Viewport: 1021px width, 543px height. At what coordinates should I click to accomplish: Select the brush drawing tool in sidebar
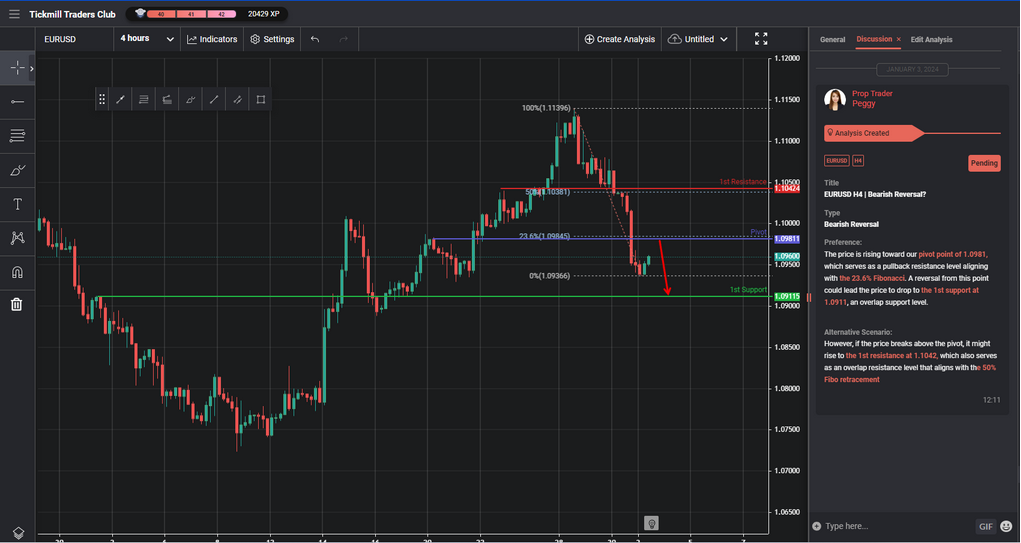pyautogui.click(x=17, y=171)
